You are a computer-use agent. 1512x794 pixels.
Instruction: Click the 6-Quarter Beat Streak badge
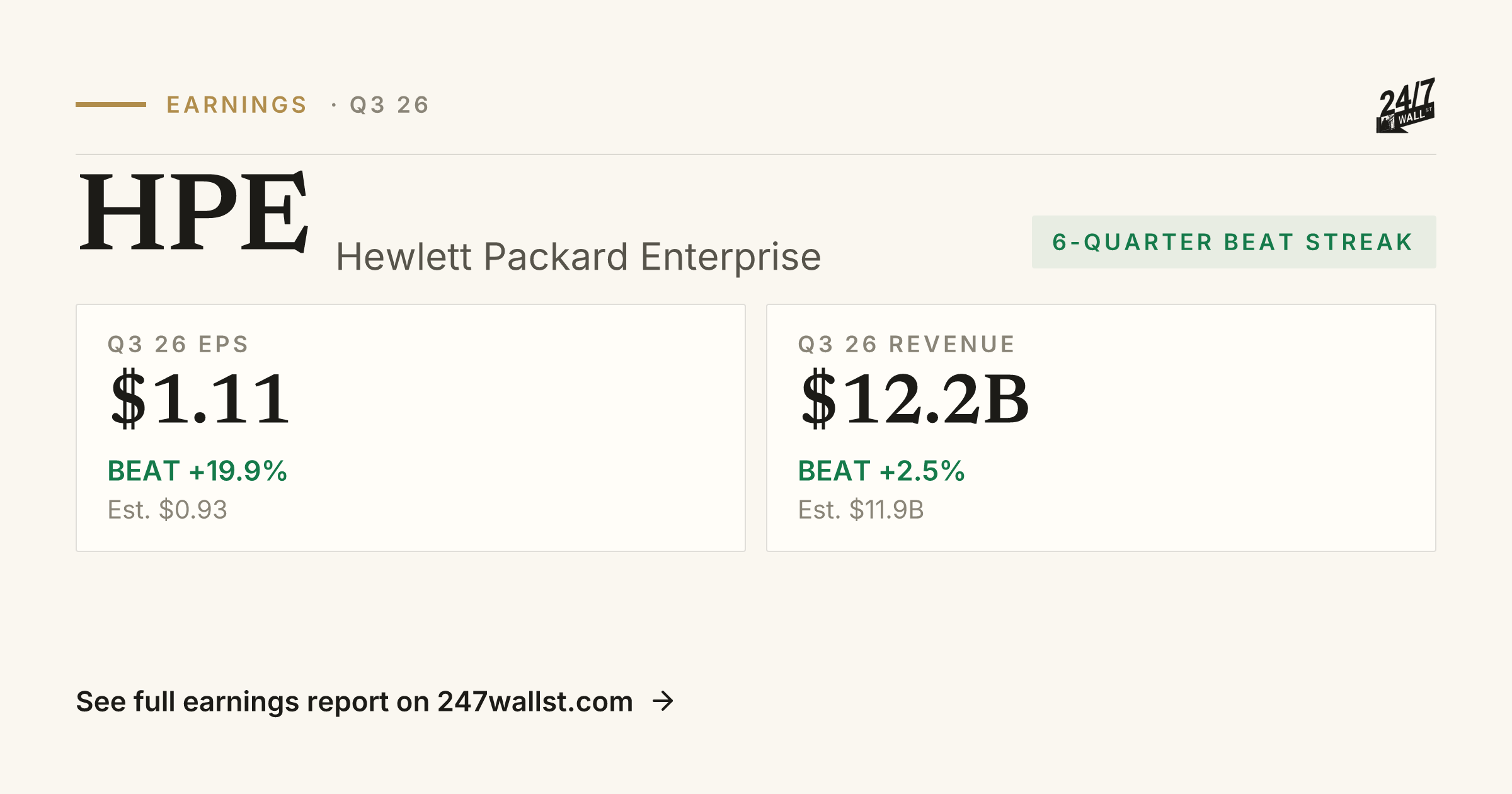point(1234,242)
